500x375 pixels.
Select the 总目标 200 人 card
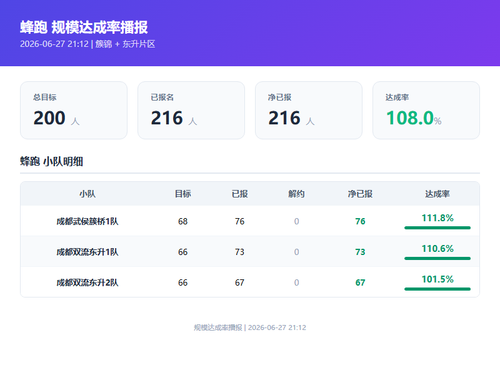tap(74, 110)
